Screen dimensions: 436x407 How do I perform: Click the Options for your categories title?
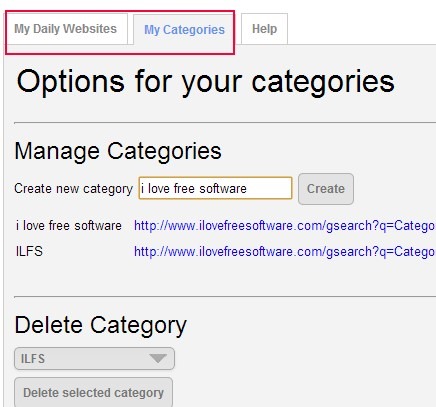(x=206, y=82)
